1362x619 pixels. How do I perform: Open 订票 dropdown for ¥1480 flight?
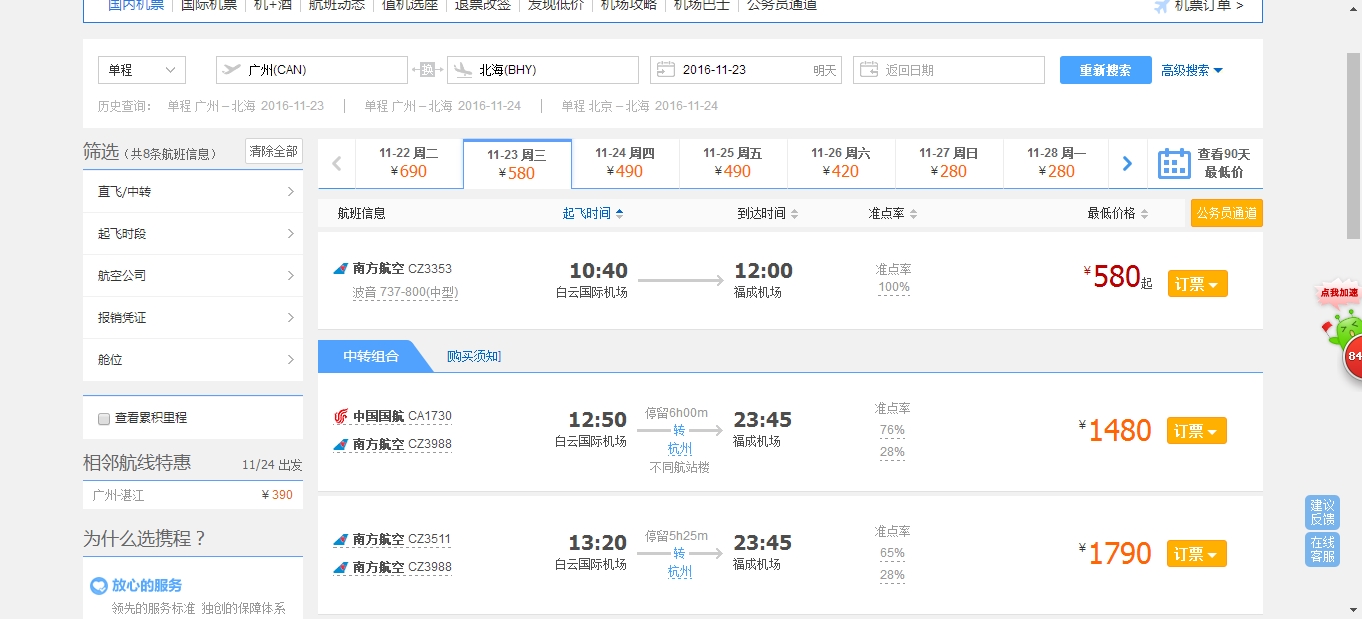point(1197,431)
